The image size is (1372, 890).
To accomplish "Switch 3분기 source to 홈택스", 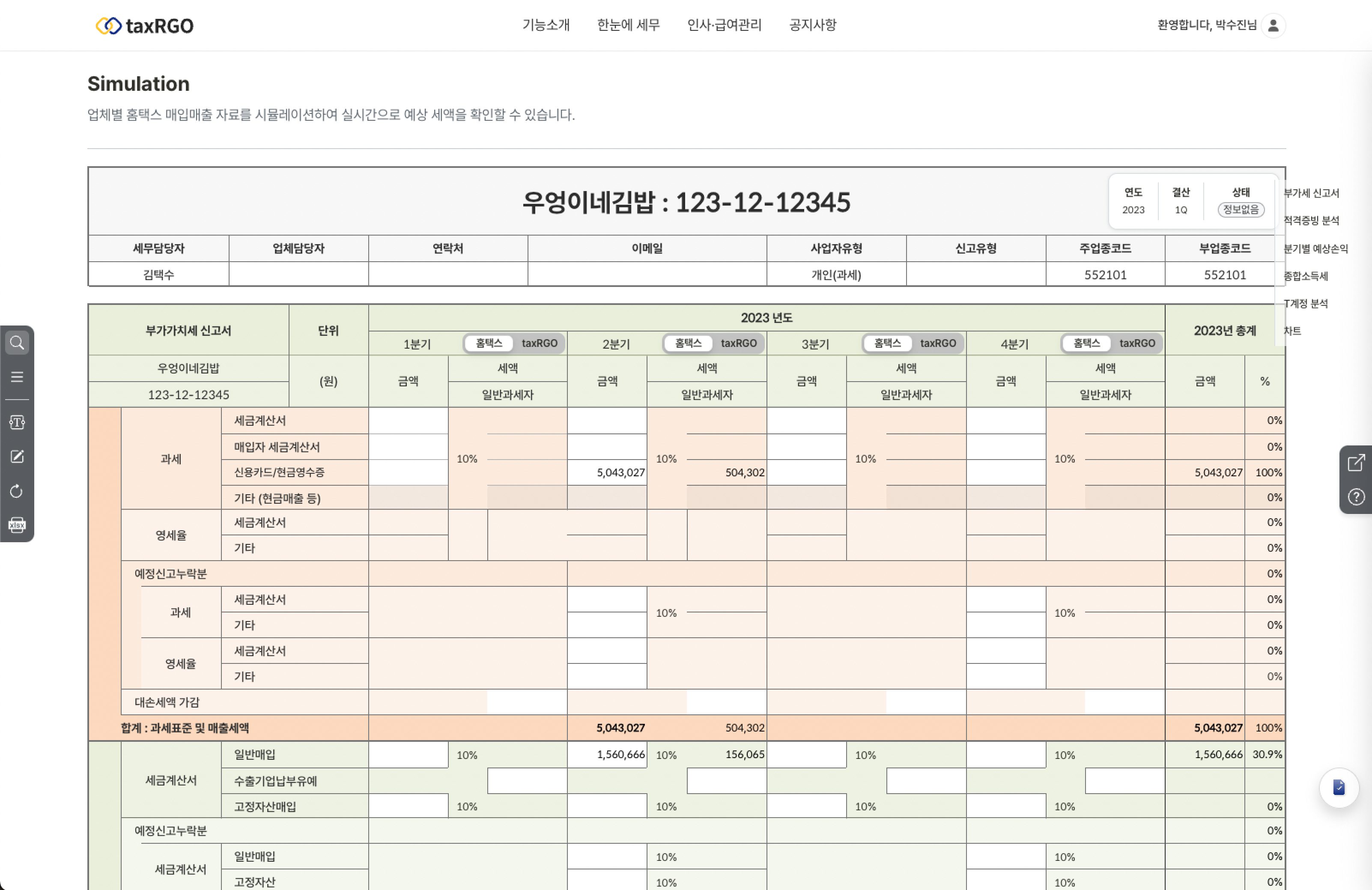I will (888, 343).
